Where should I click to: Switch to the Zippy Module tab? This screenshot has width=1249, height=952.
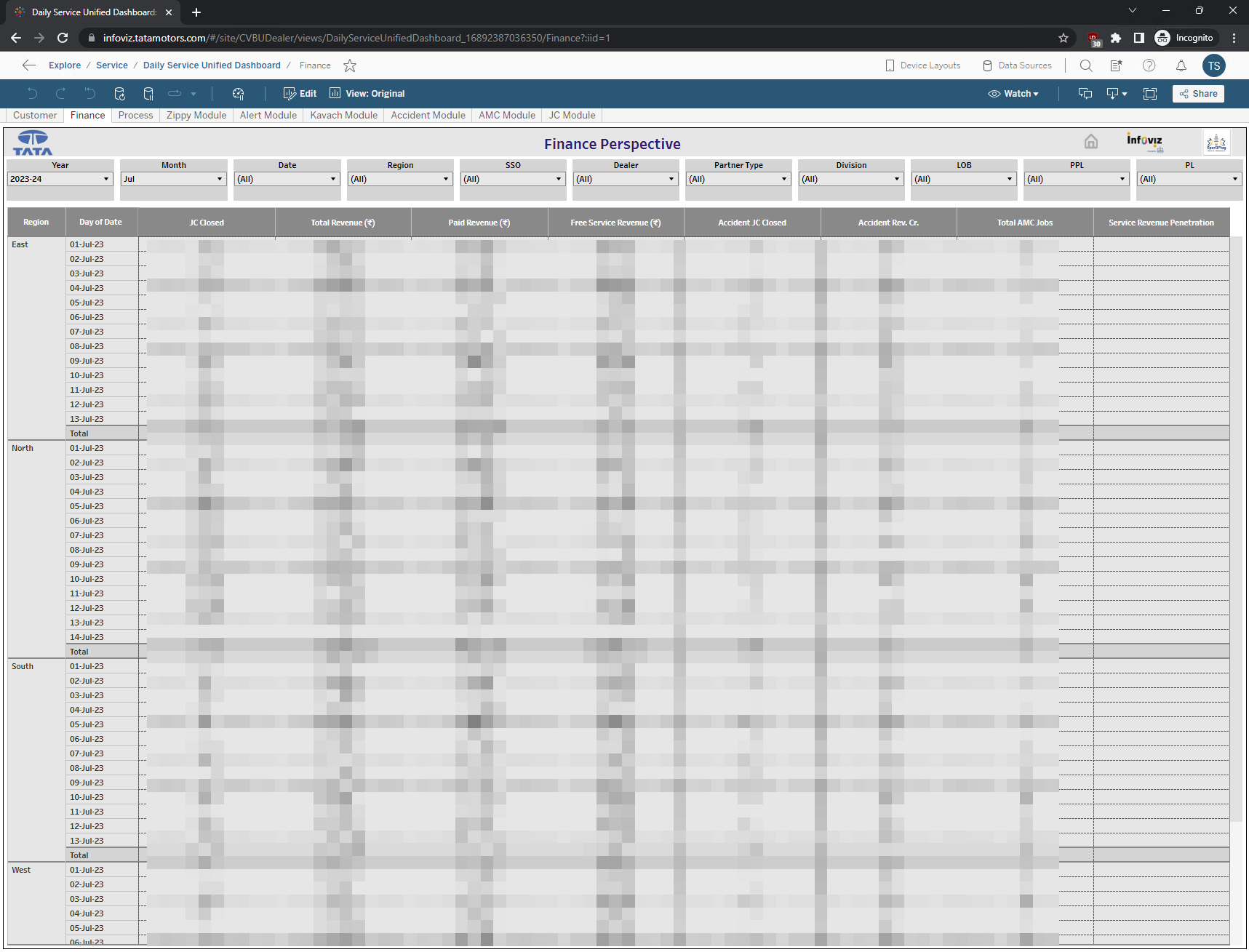coord(196,115)
